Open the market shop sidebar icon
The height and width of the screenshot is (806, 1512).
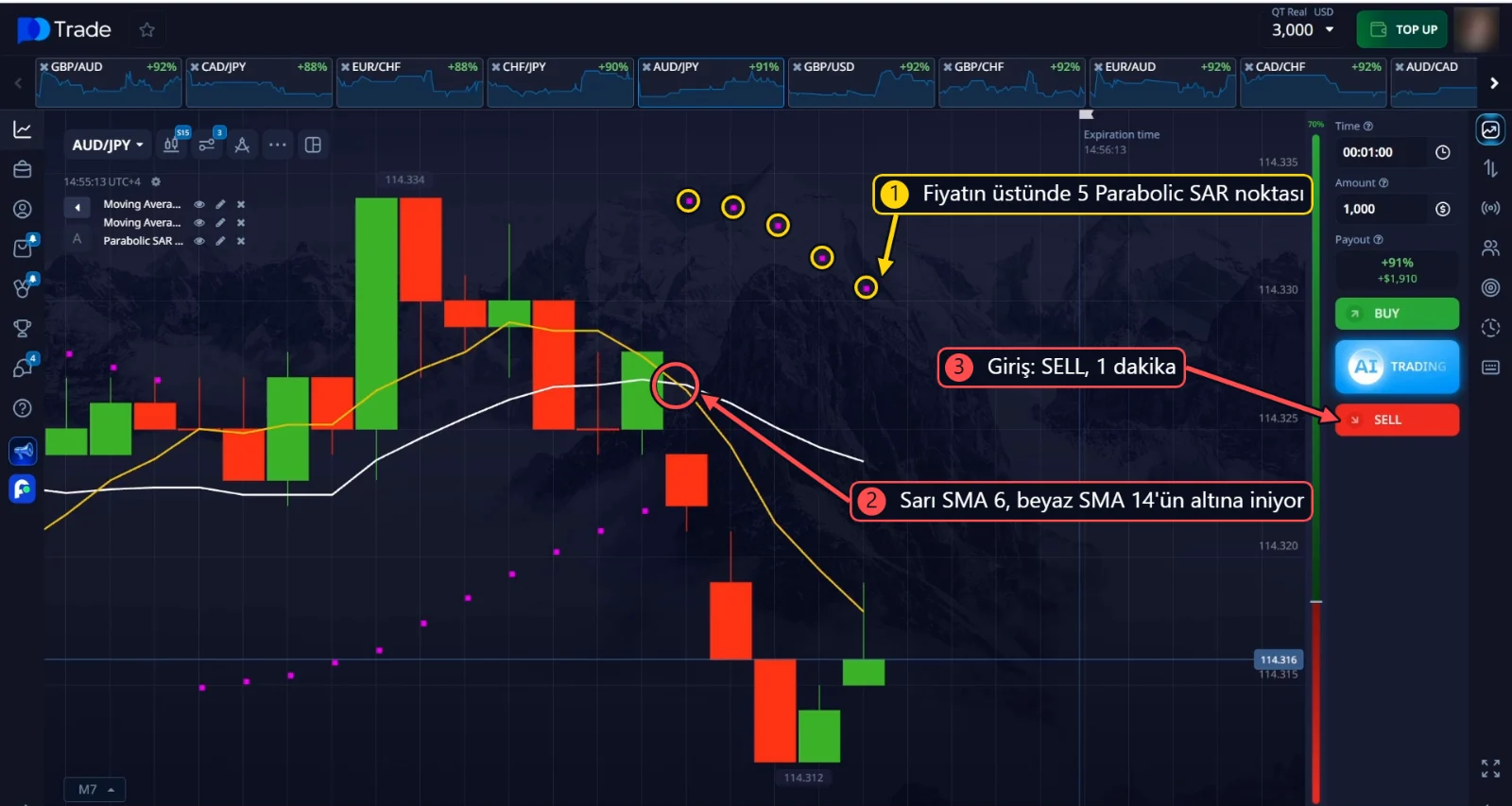coord(23,248)
